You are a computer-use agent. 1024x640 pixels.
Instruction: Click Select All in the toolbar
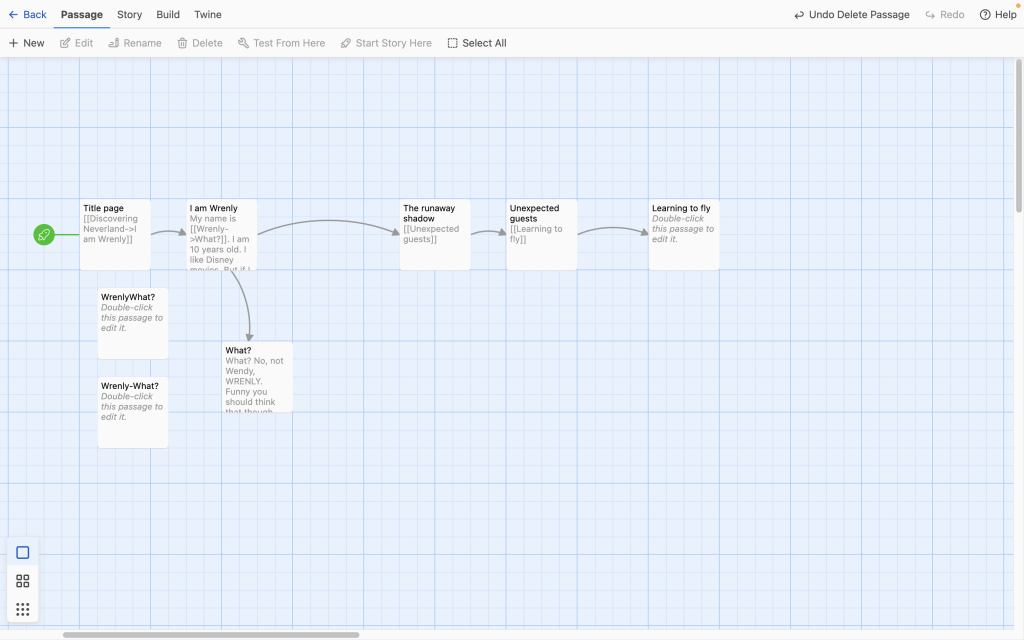(x=476, y=43)
